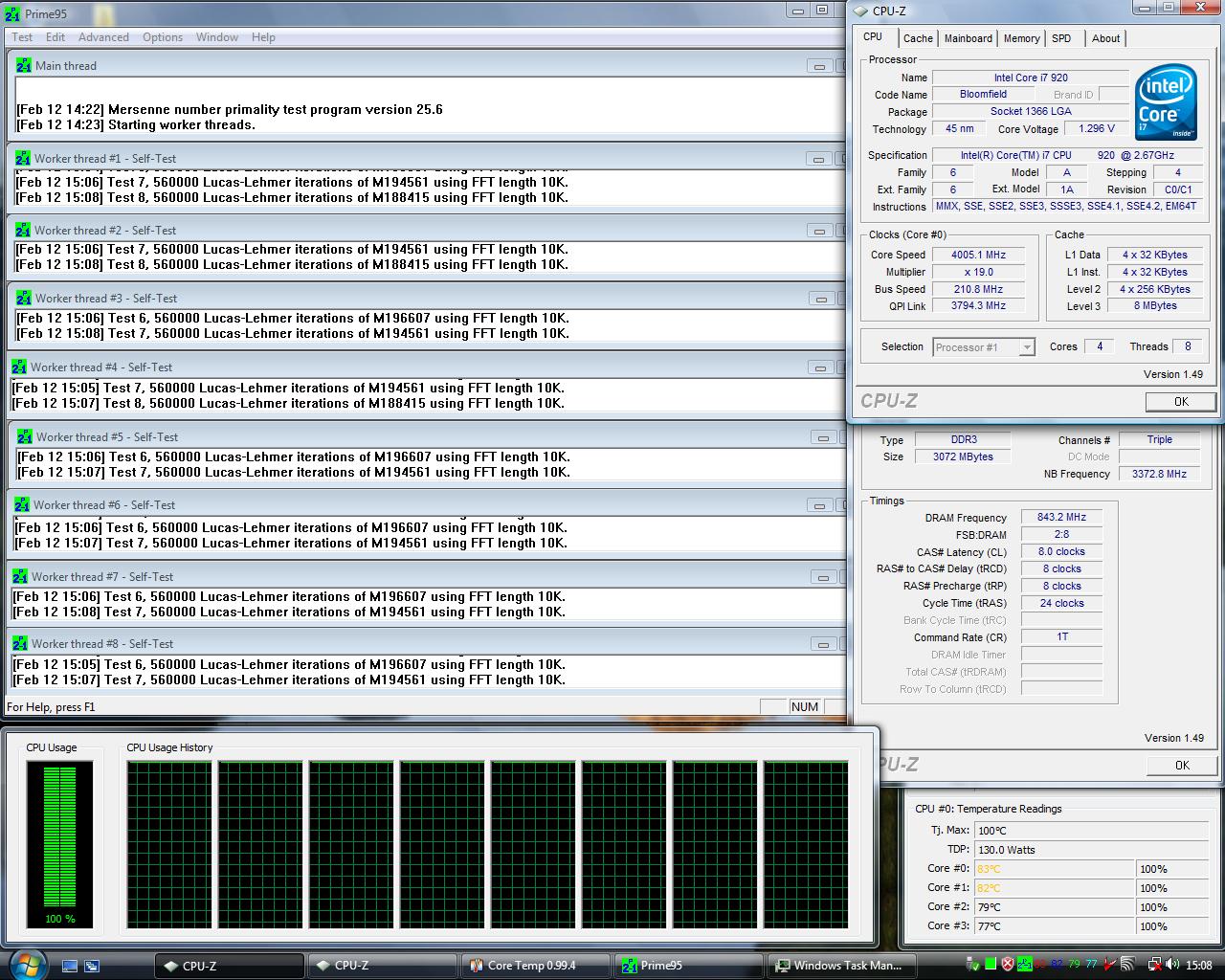Click the Worker thread #5 window icon
Screen dimensions: 1225x980
[25, 436]
